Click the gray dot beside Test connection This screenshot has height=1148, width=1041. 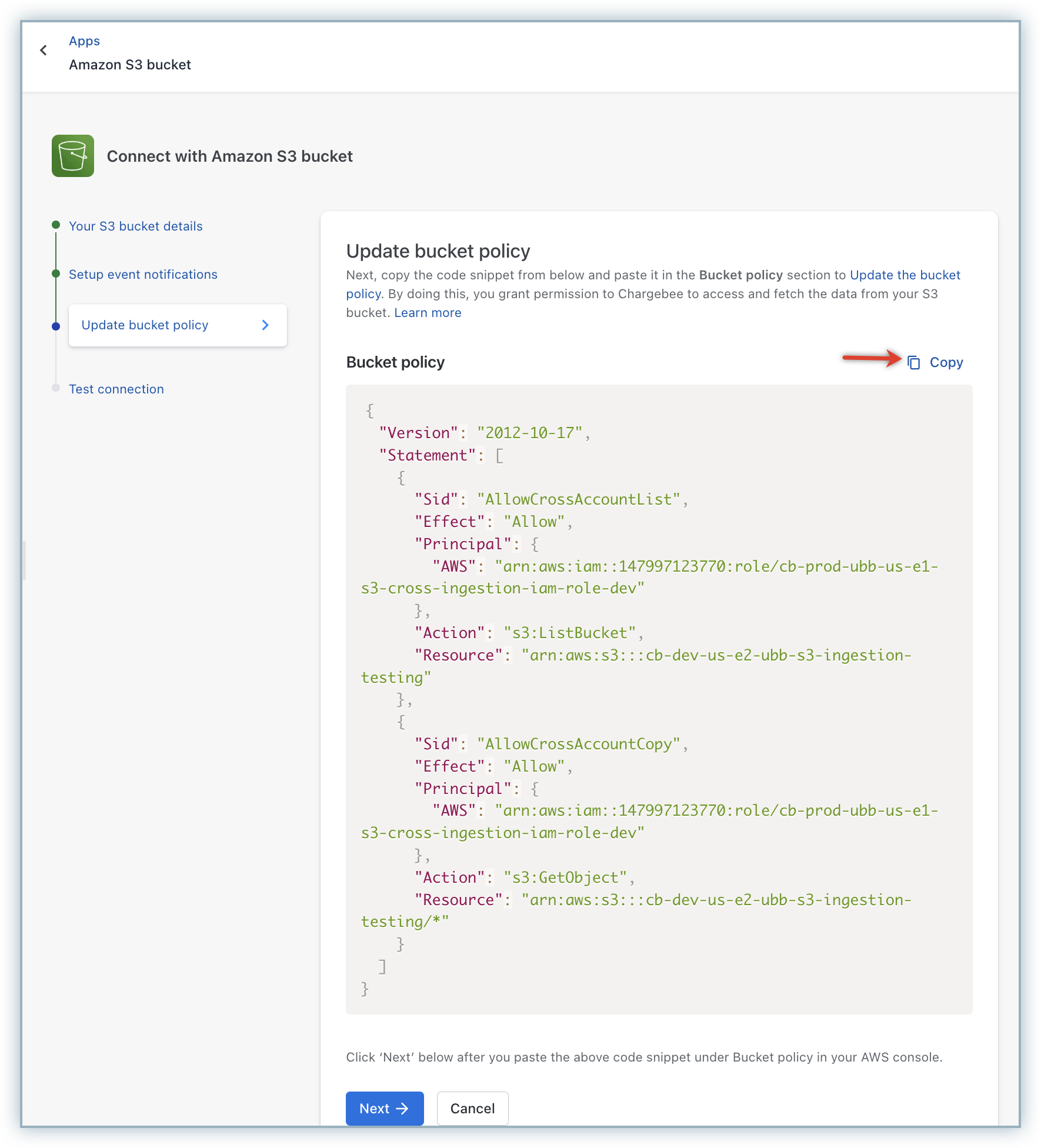pos(56,388)
